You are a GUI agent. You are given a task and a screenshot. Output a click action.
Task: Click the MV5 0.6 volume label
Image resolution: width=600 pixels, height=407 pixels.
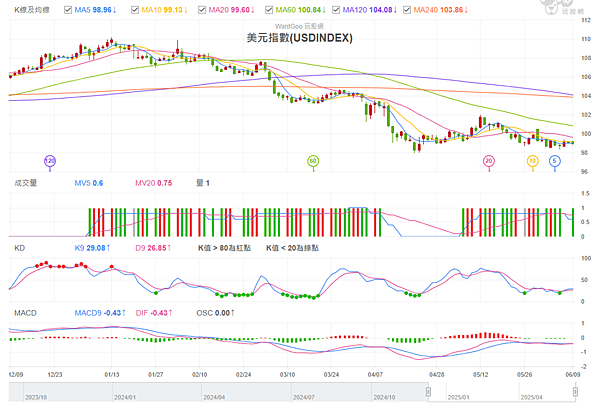(x=89, y=183)
